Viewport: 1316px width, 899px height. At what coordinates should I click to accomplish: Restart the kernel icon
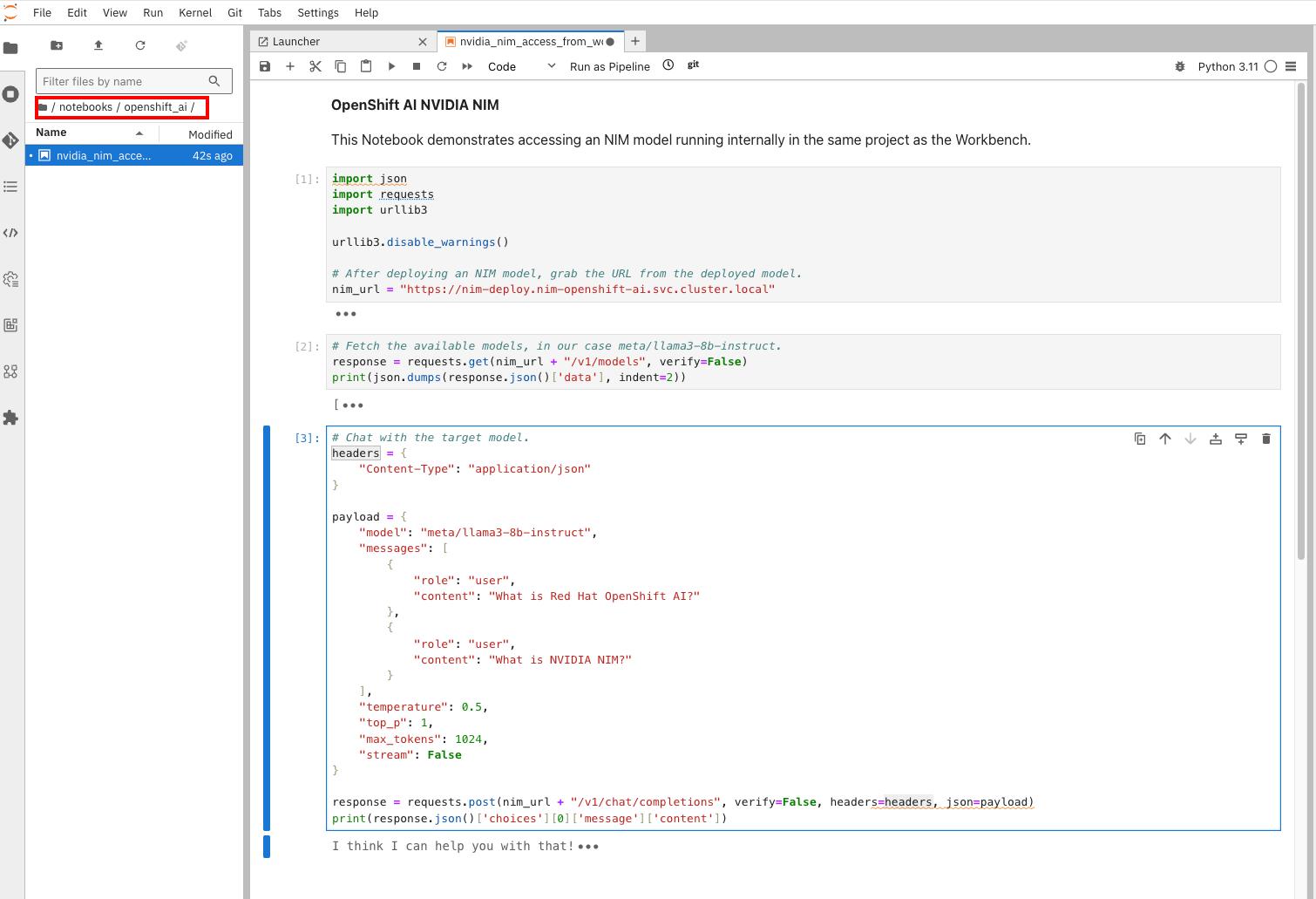click(442, 66)
